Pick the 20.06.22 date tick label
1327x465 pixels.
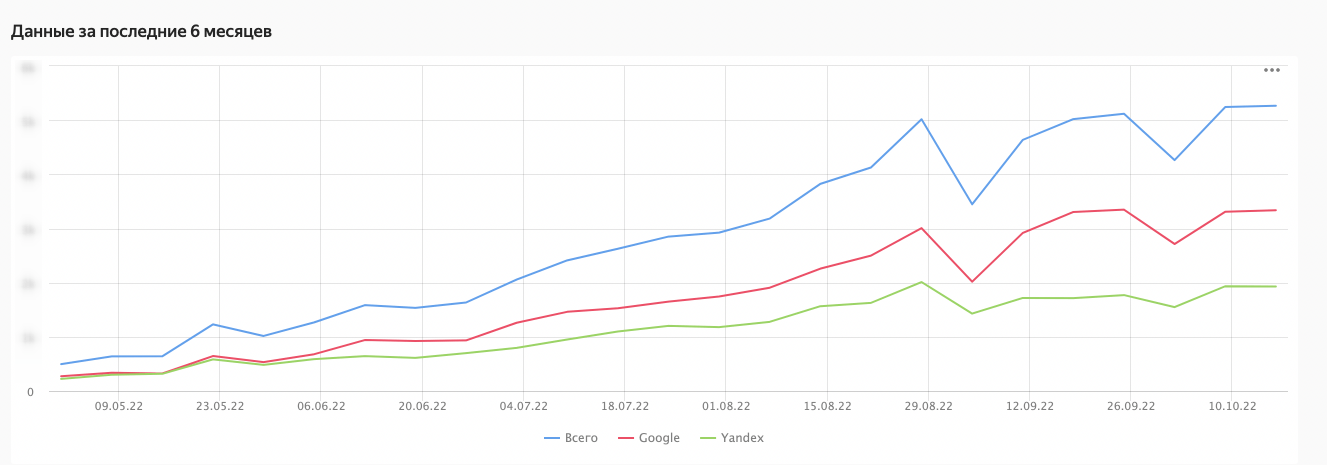pyautogui.click(x=422, y=406)
